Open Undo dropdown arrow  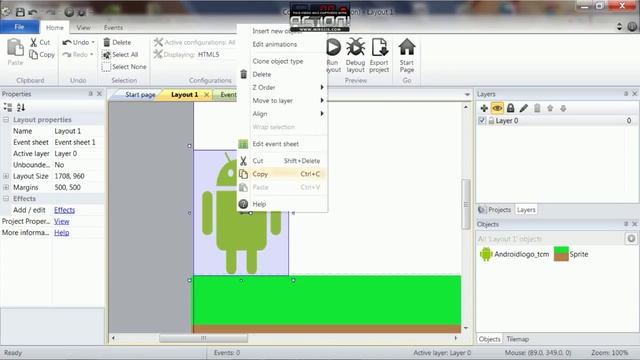pyautogui.click(x=93, y=42)
